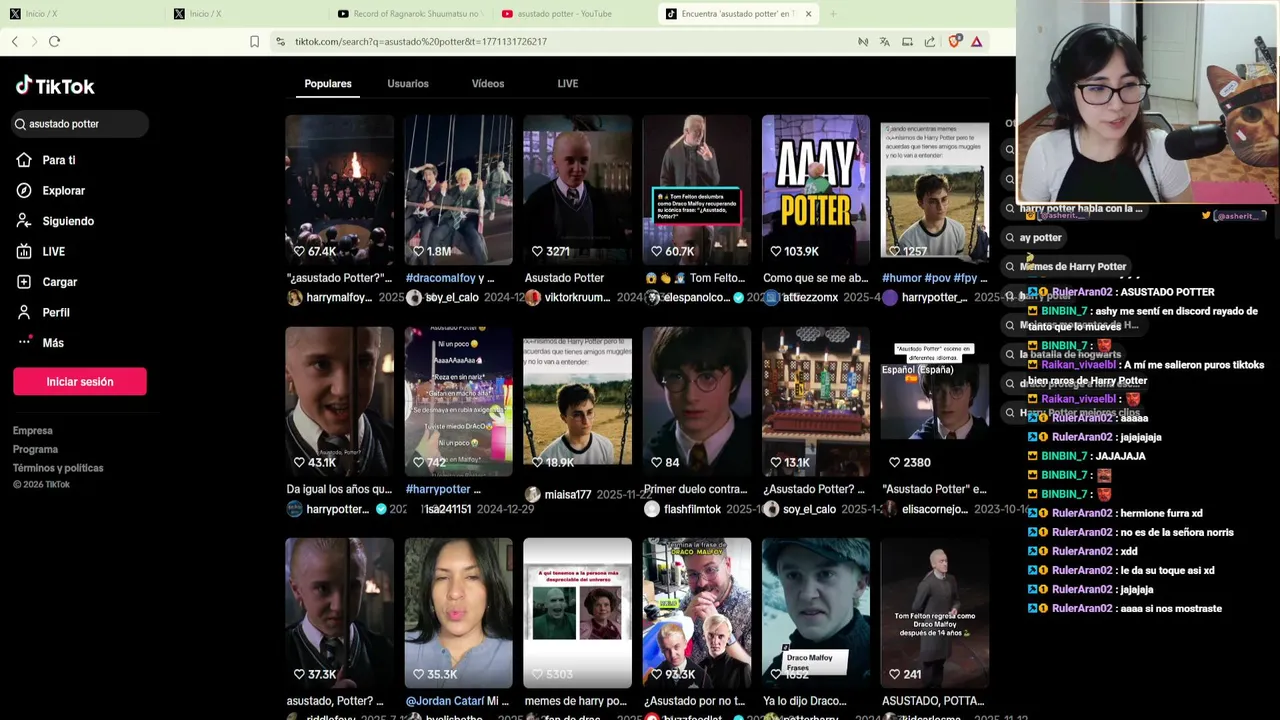Open miaisa177's profile avatar
1280x720 pixels.
click(533, 494)
